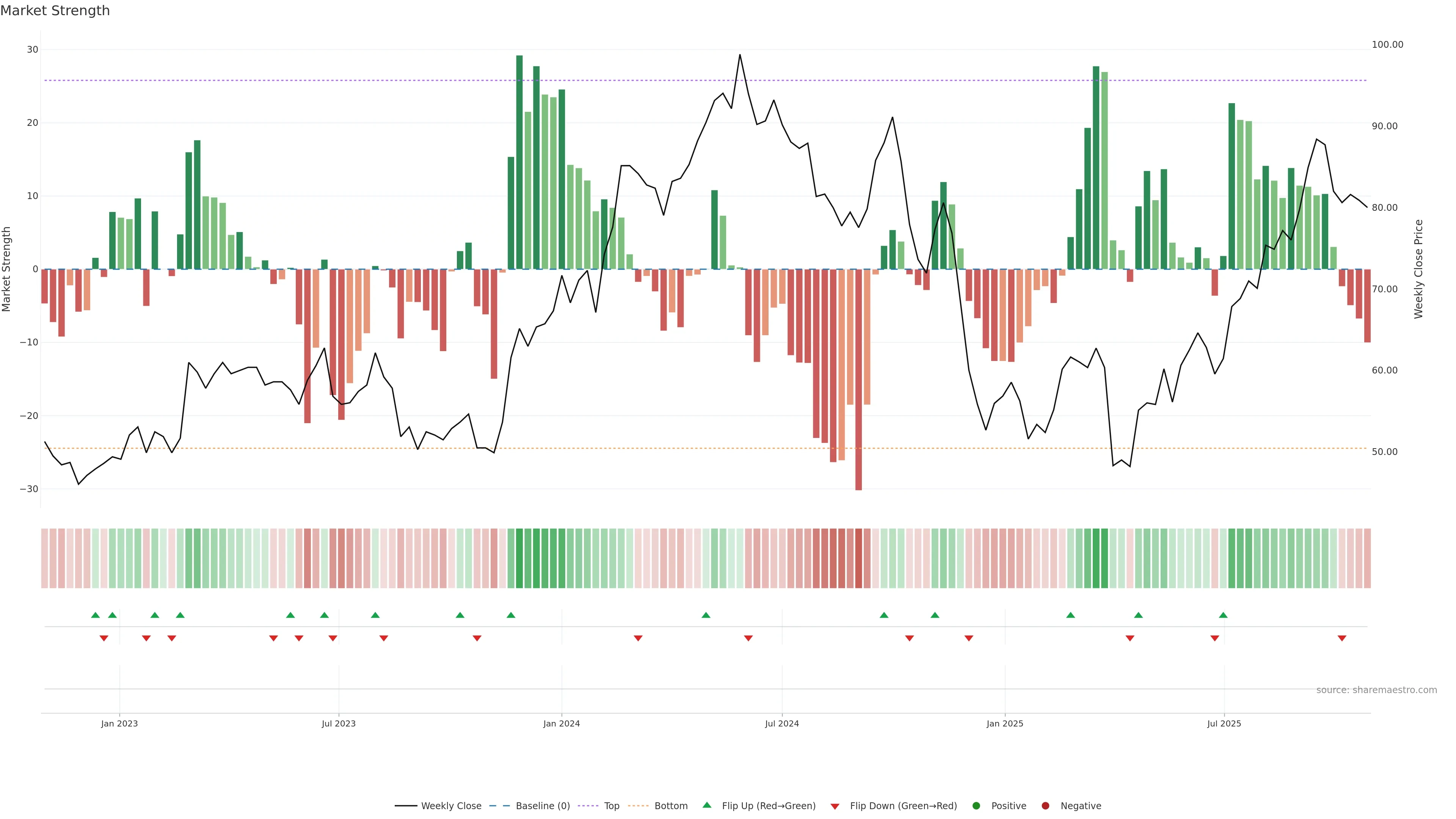The image size is (1456, 819).
Task: Click the last red flip-down marker
Action: 1342,638
